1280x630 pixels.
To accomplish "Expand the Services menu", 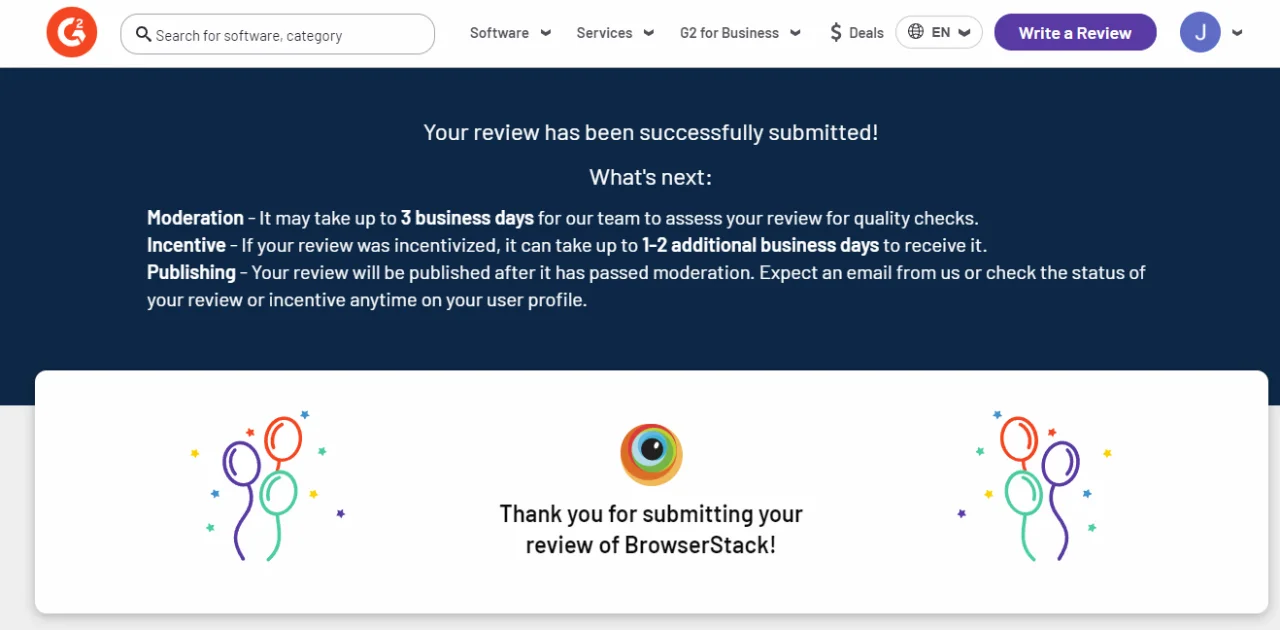I will [615, 33].
